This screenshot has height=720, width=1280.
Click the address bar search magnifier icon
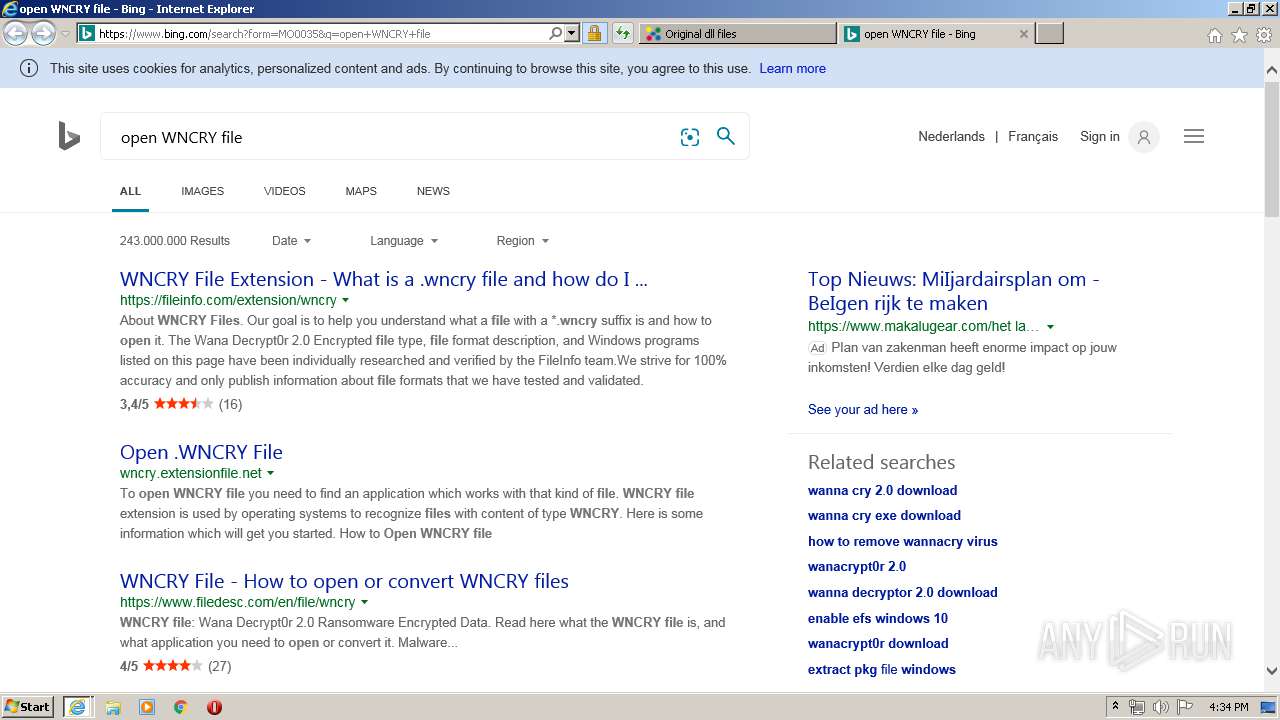coord(556,33)
